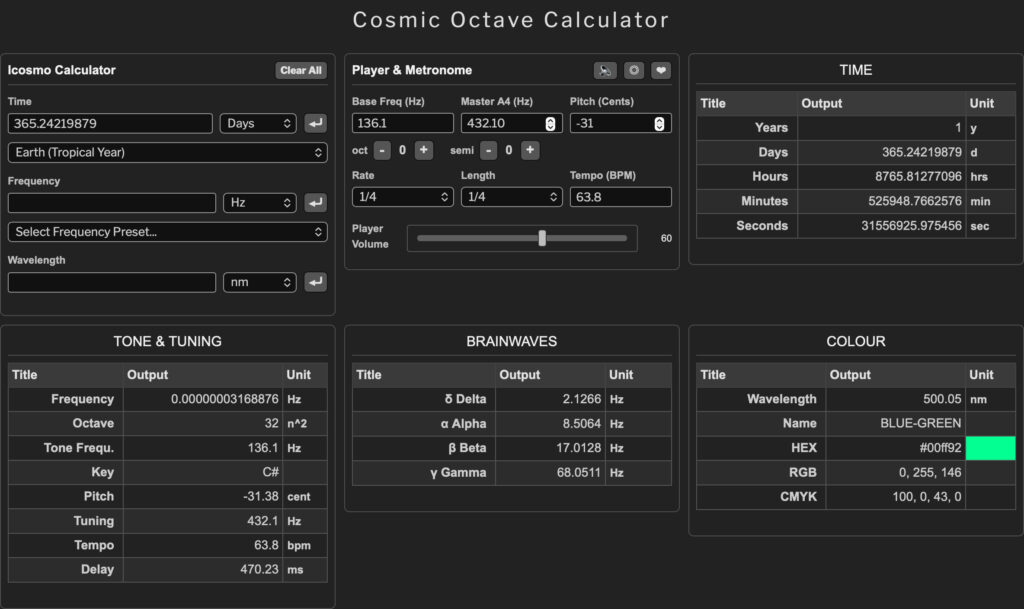Open the nm wavelength unit dropdown
The image size is (1024, 609).
coord(260,282)
